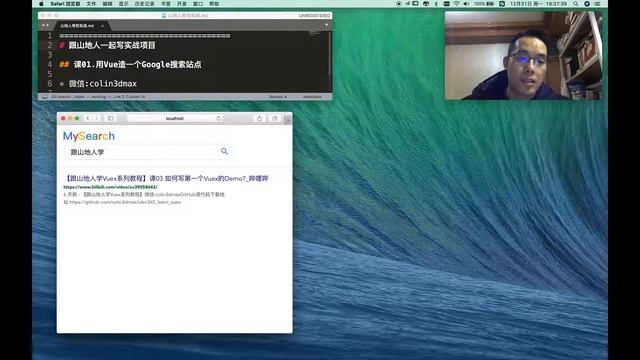Click the MySearch logo
Screen dimensions: 640x360
pyautogui.click(x=89, y=136)
